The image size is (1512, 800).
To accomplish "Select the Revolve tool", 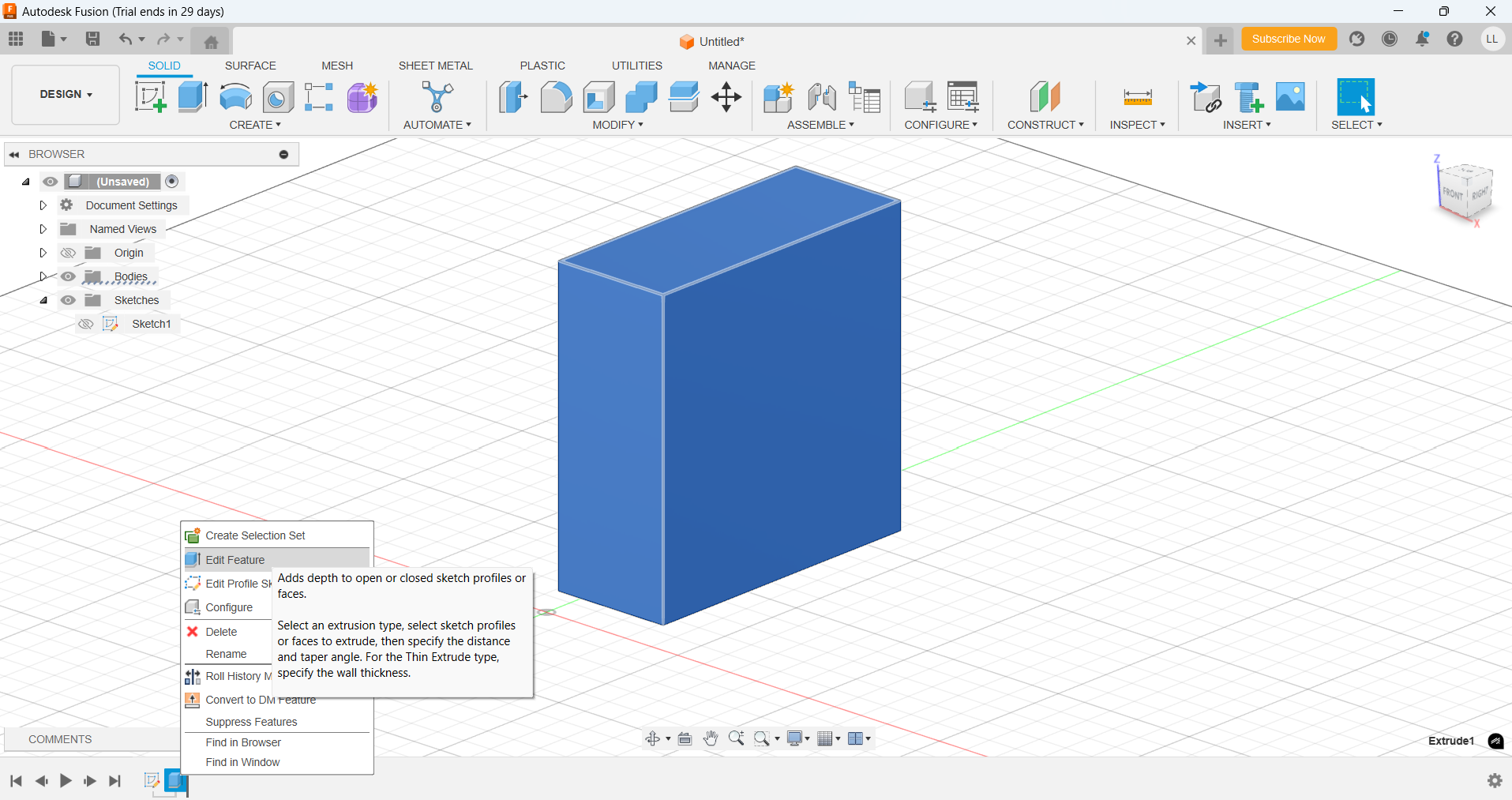I will pos(235,97).
